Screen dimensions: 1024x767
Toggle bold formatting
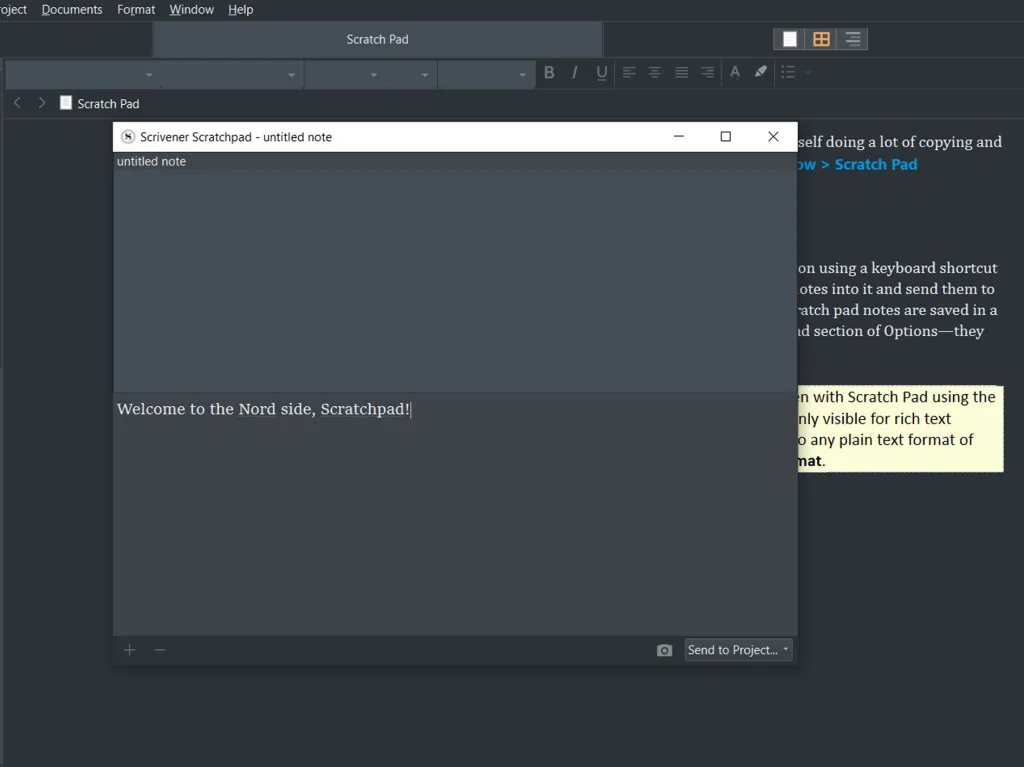tap(549, 72)
